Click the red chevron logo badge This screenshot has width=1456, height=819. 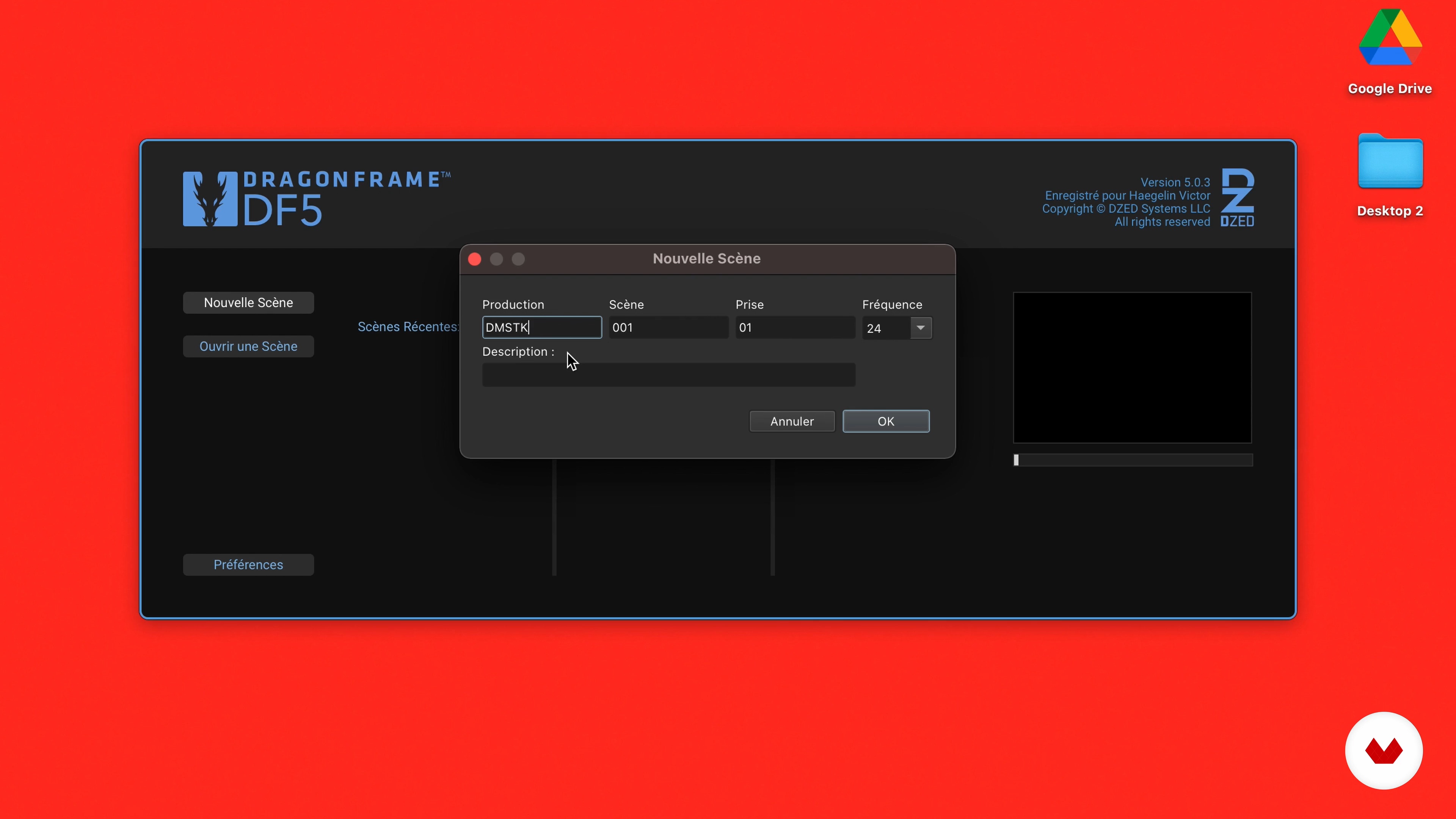coord(1384,750)
